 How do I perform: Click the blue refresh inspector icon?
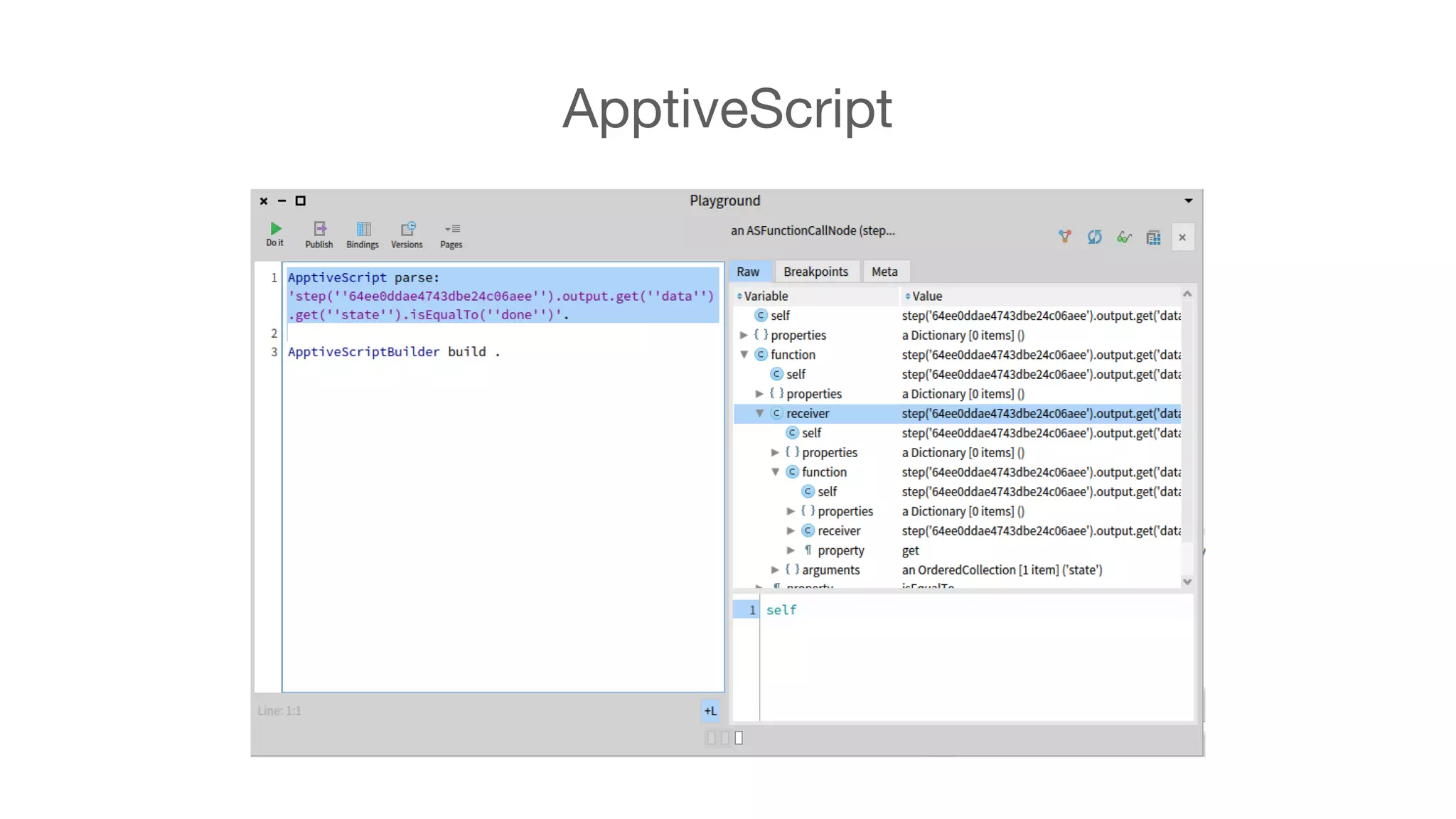click(x=1094, y=237)
